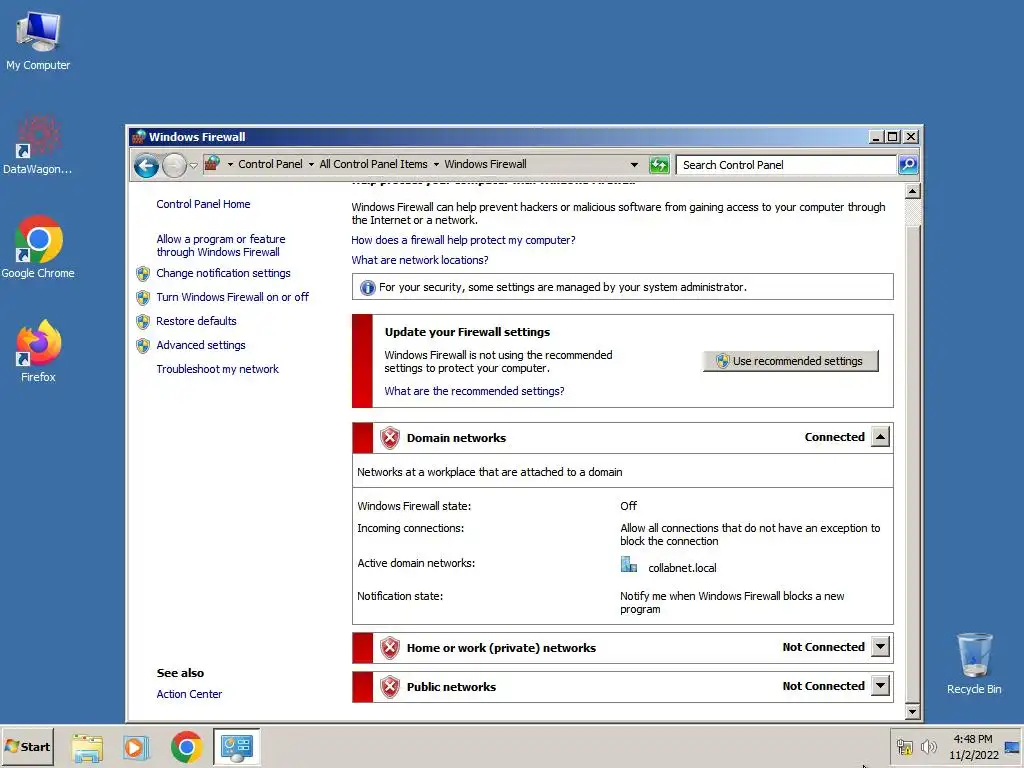Click network status tray icon

click(x=904, y=747)
